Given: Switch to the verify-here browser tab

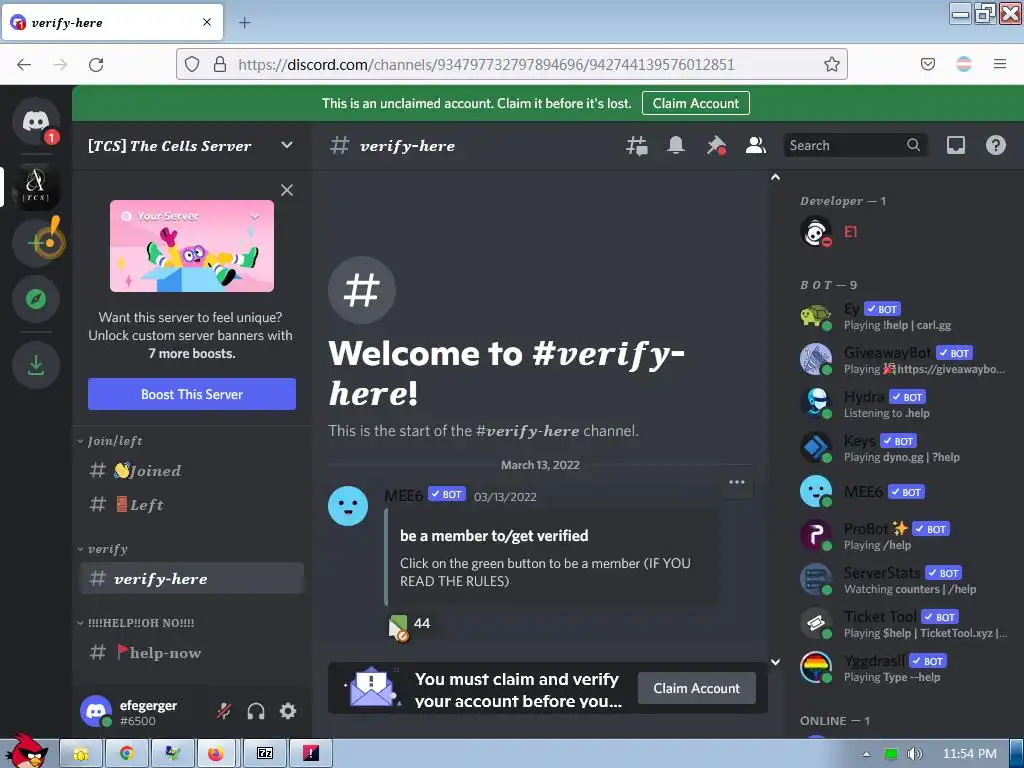Looking at the screenshot, I should pos(112,23).
